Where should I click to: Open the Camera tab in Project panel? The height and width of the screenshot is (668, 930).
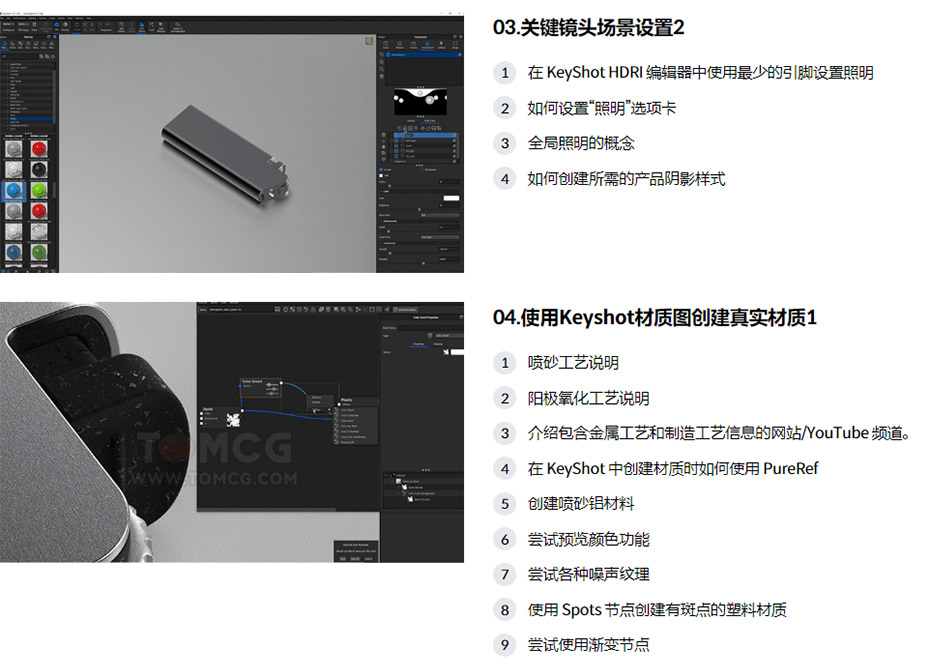click(x=413, y=46)
